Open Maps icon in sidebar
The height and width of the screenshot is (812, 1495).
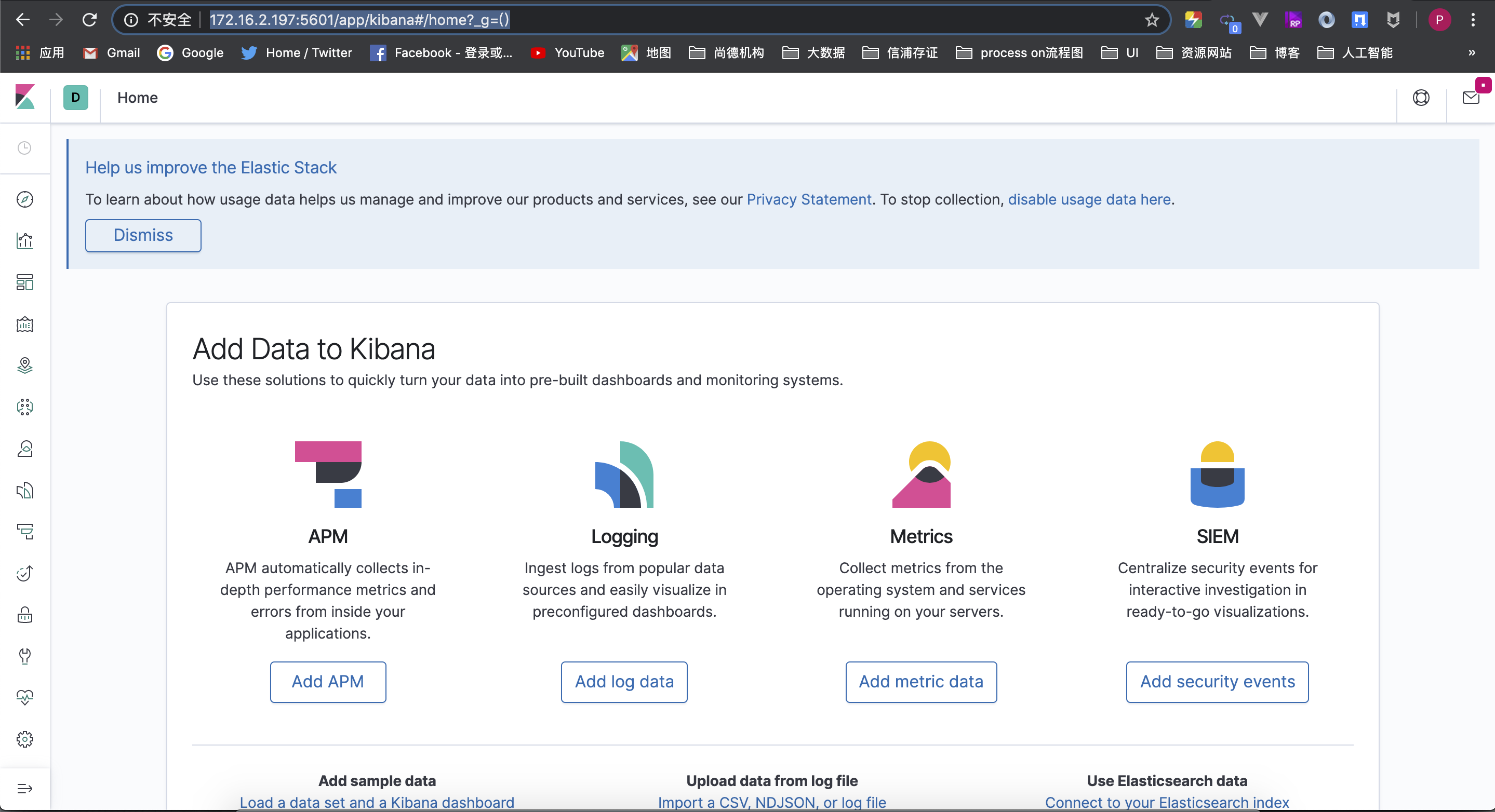24,366
